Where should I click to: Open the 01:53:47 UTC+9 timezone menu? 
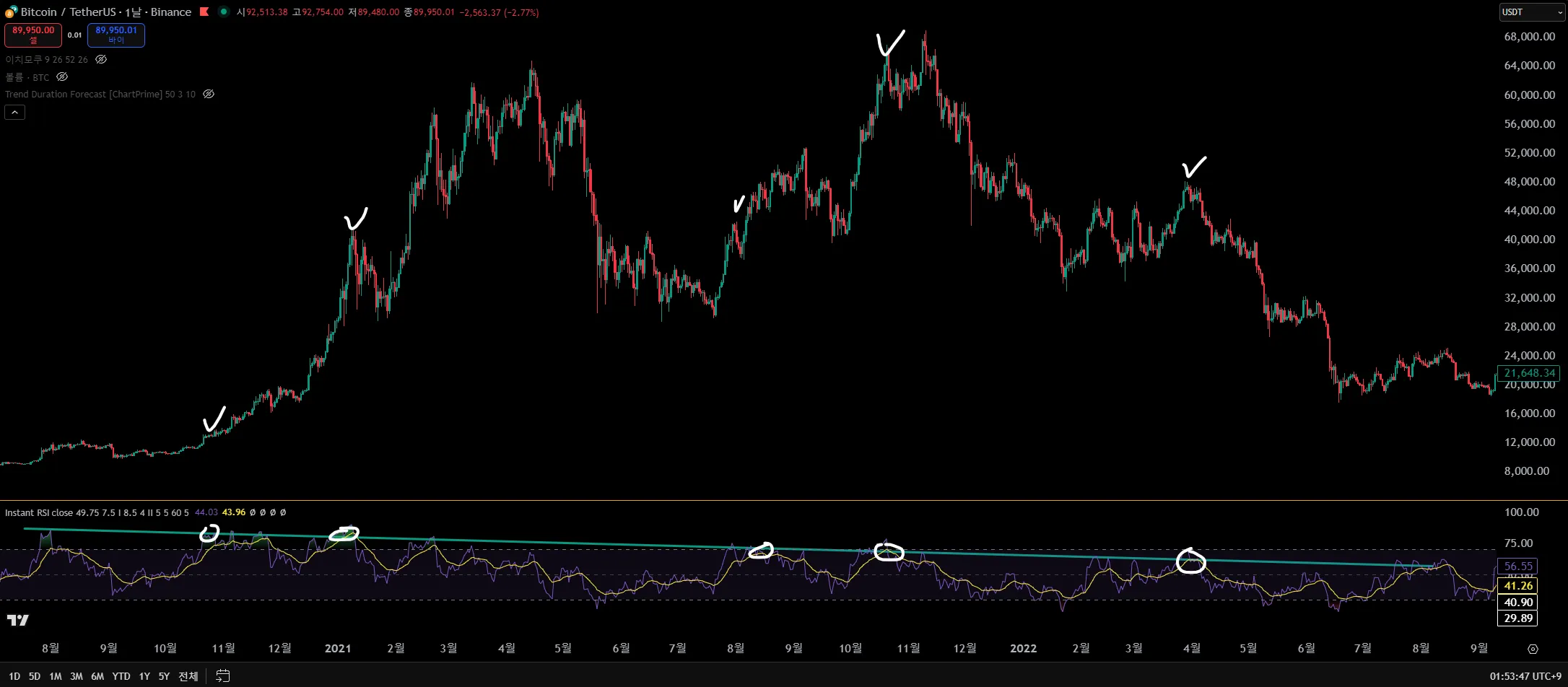click(1525, 676)
